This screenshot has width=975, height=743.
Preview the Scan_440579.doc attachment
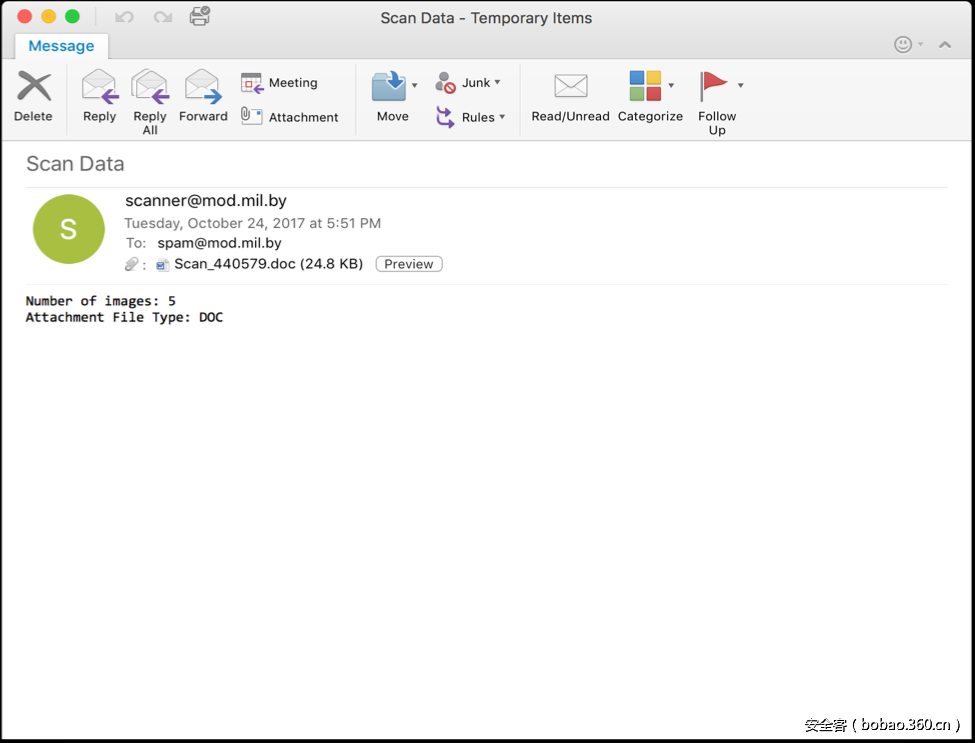(409, 264)
